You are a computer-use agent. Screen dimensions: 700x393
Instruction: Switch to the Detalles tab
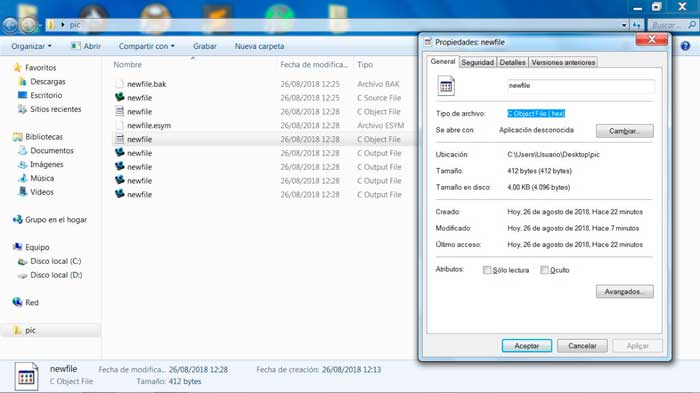[512, 63]
